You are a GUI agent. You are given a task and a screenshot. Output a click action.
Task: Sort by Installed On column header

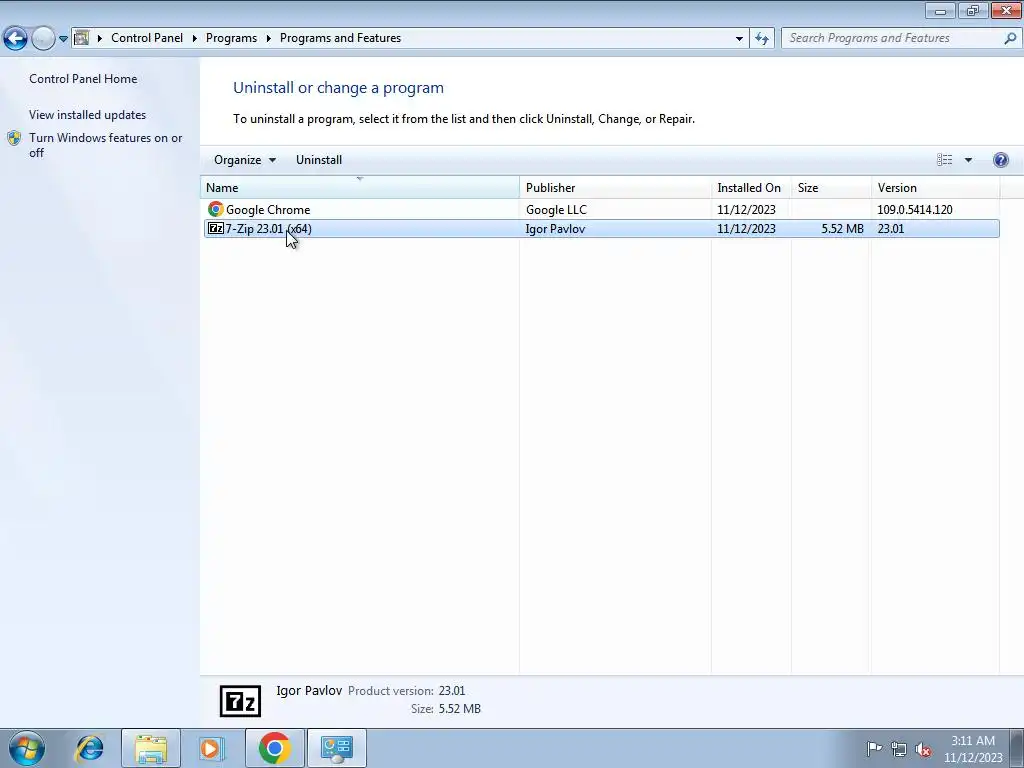(x=751, y=187)
